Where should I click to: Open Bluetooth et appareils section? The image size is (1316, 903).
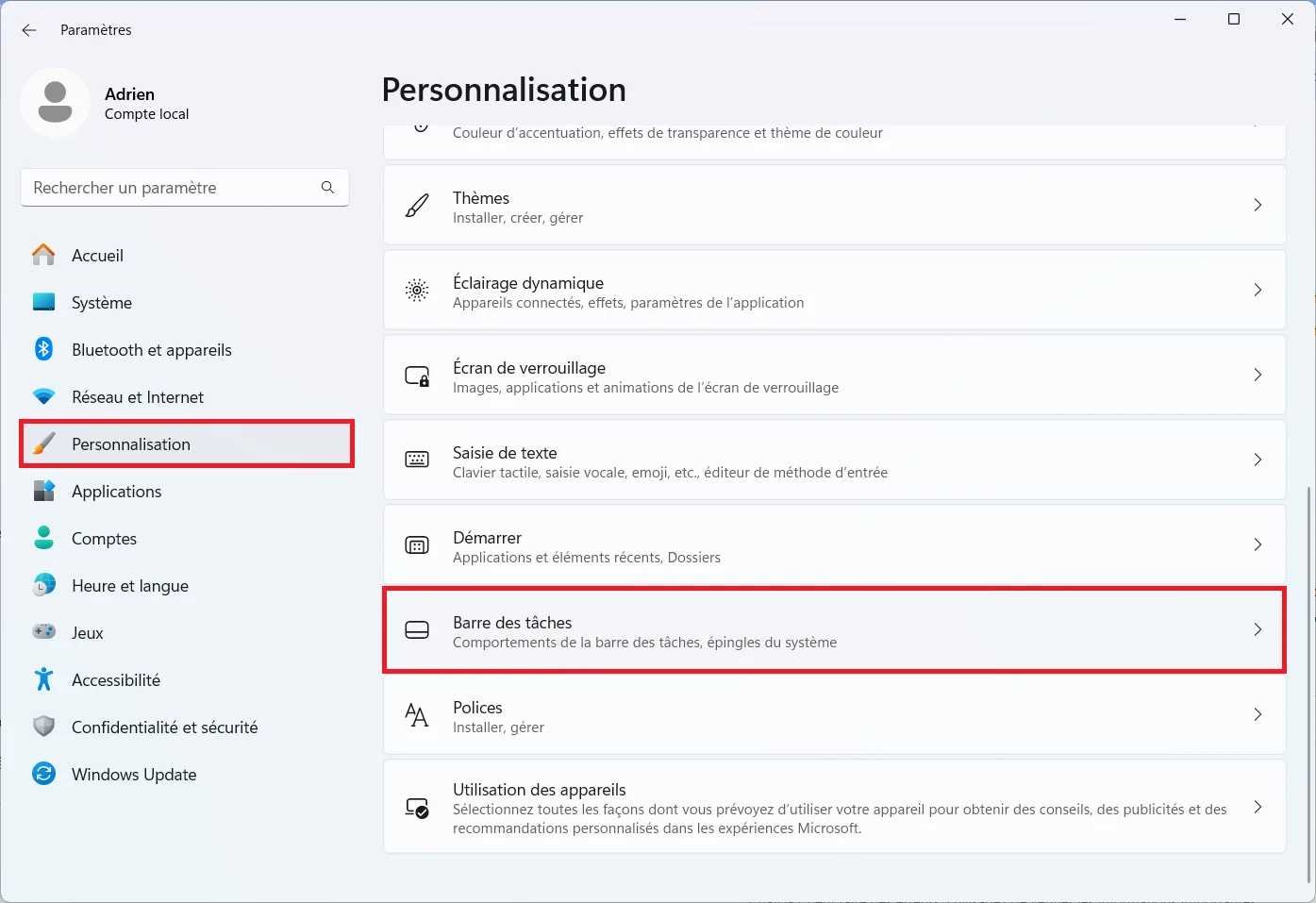tap(185, 349)
